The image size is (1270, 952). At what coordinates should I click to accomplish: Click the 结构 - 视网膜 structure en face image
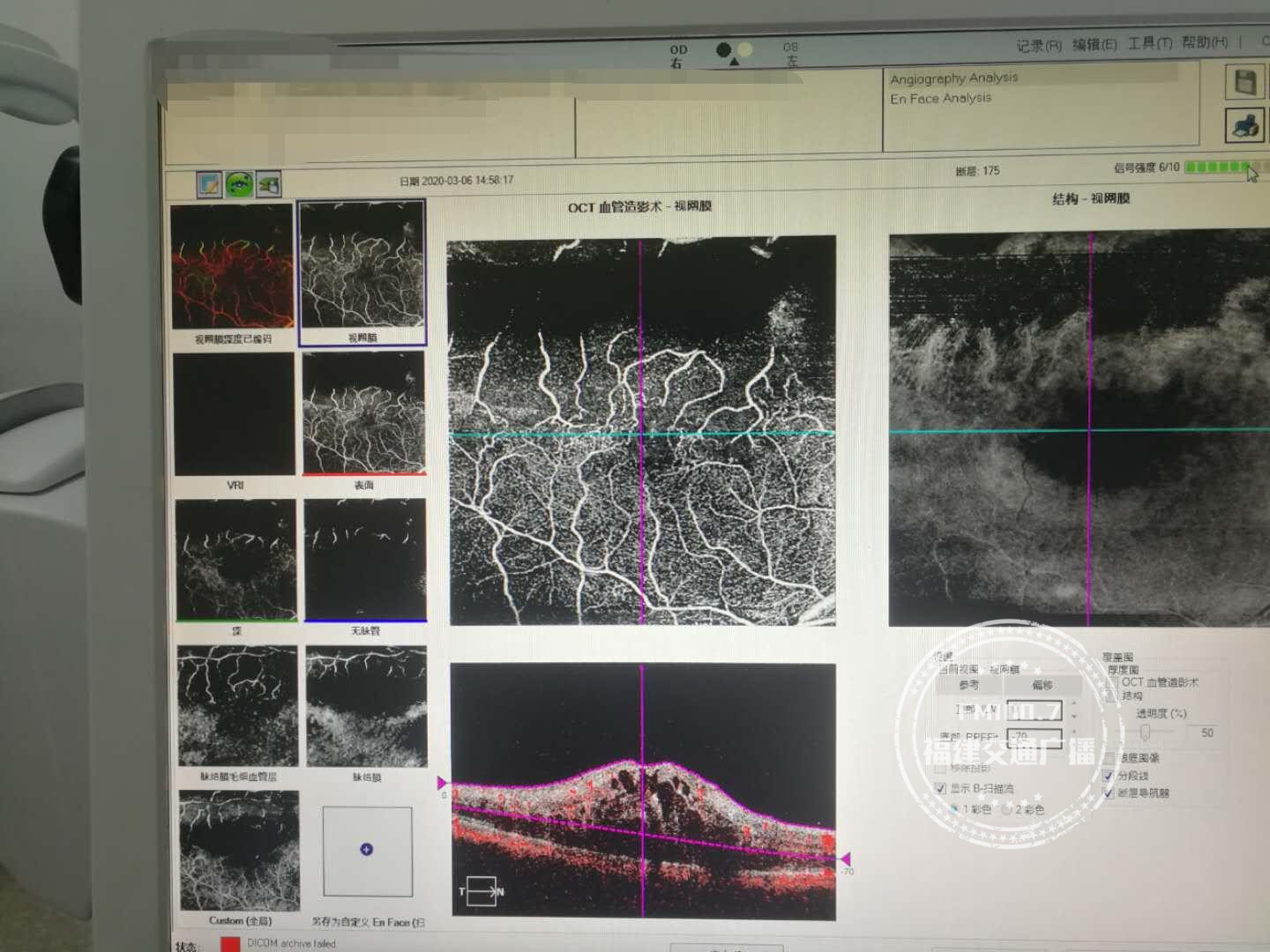(1079, 428)
